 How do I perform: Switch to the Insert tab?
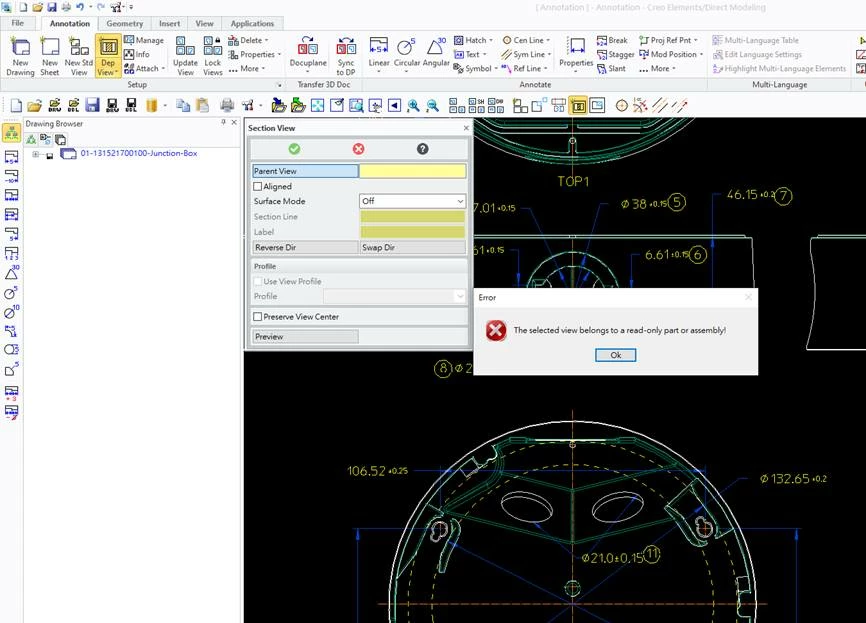[170, 23]
